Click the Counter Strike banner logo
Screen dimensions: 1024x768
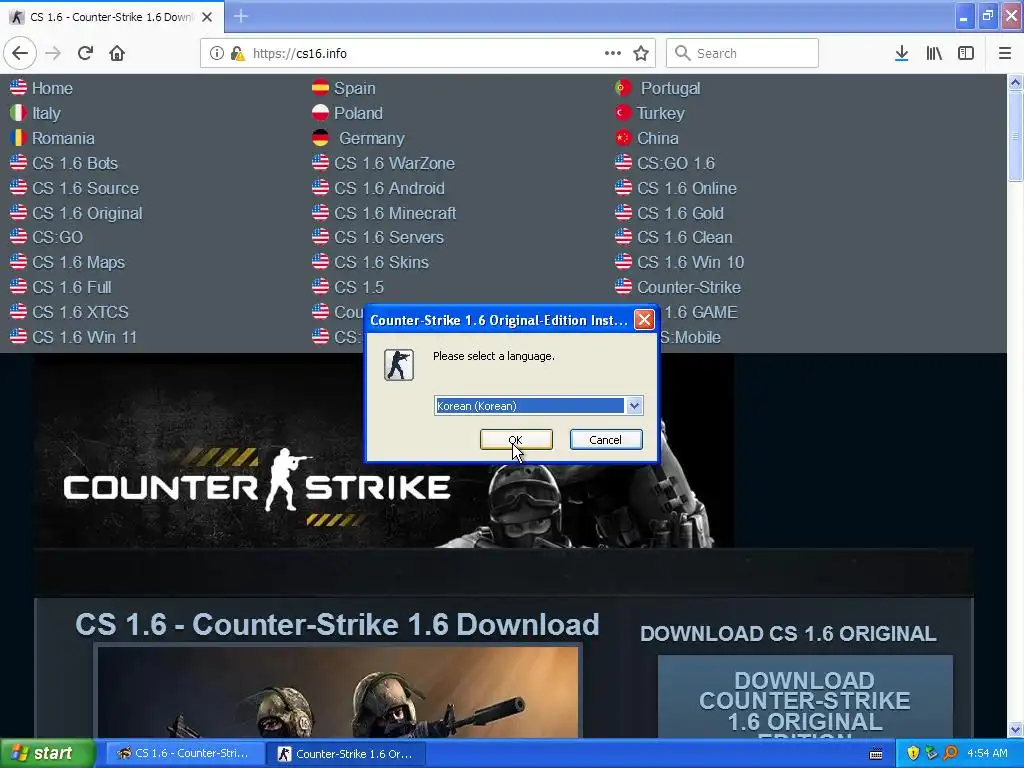pos(257,487)
